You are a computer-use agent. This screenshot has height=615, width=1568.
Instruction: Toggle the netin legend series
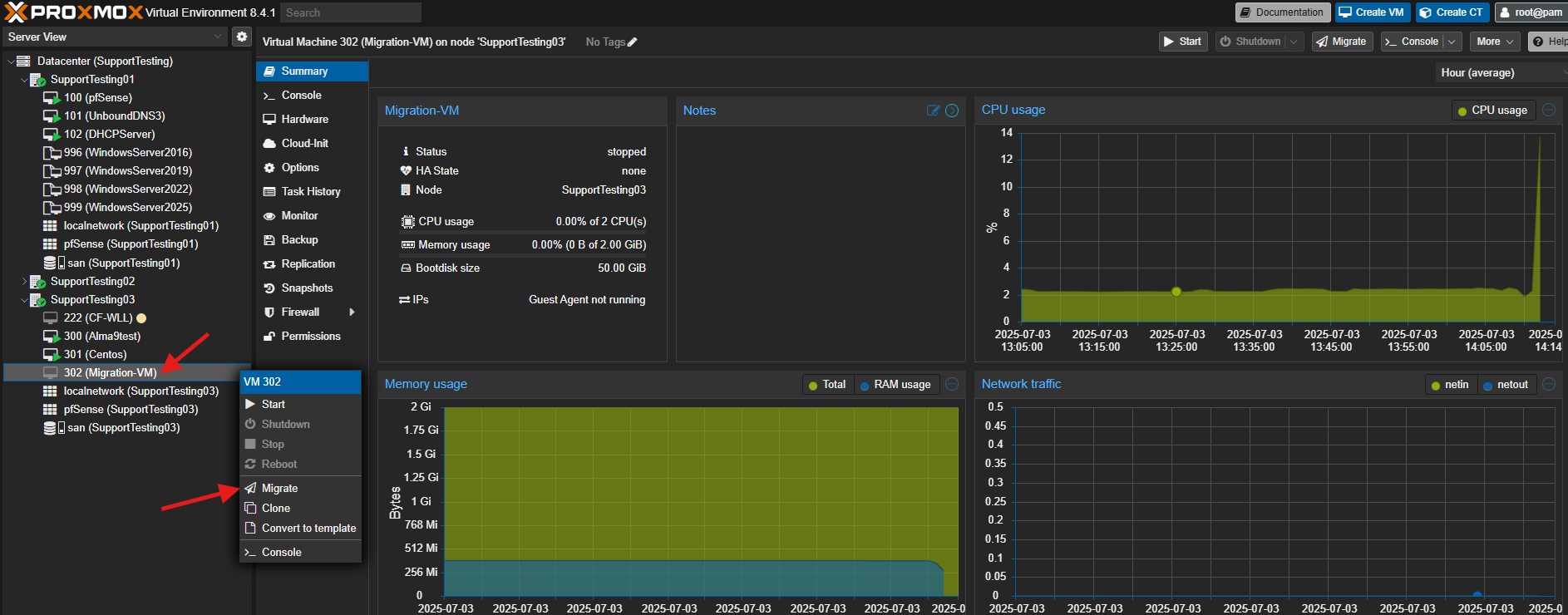(1450, 385)
